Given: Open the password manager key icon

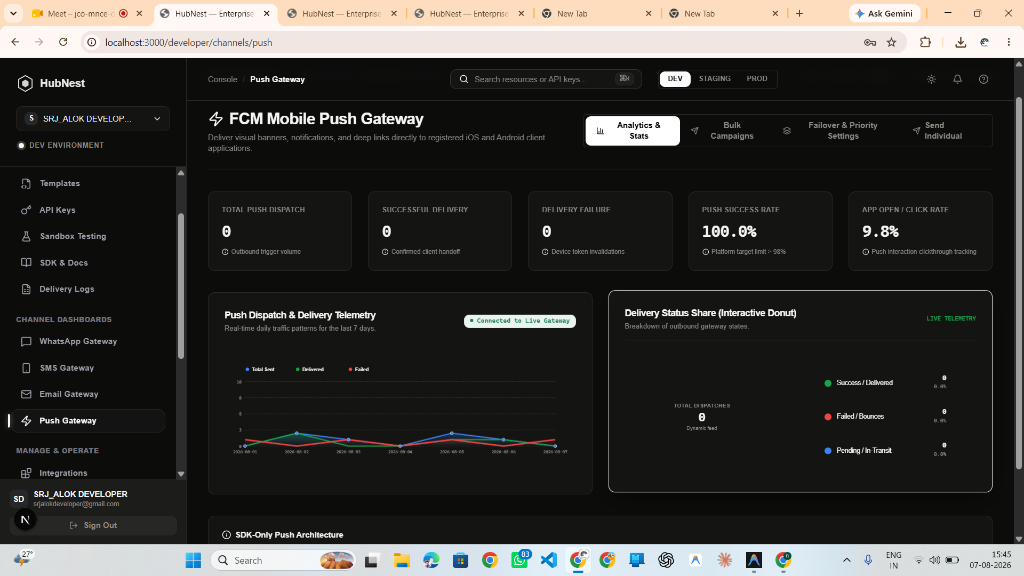Looking at the screenshot, I should 870,42.
